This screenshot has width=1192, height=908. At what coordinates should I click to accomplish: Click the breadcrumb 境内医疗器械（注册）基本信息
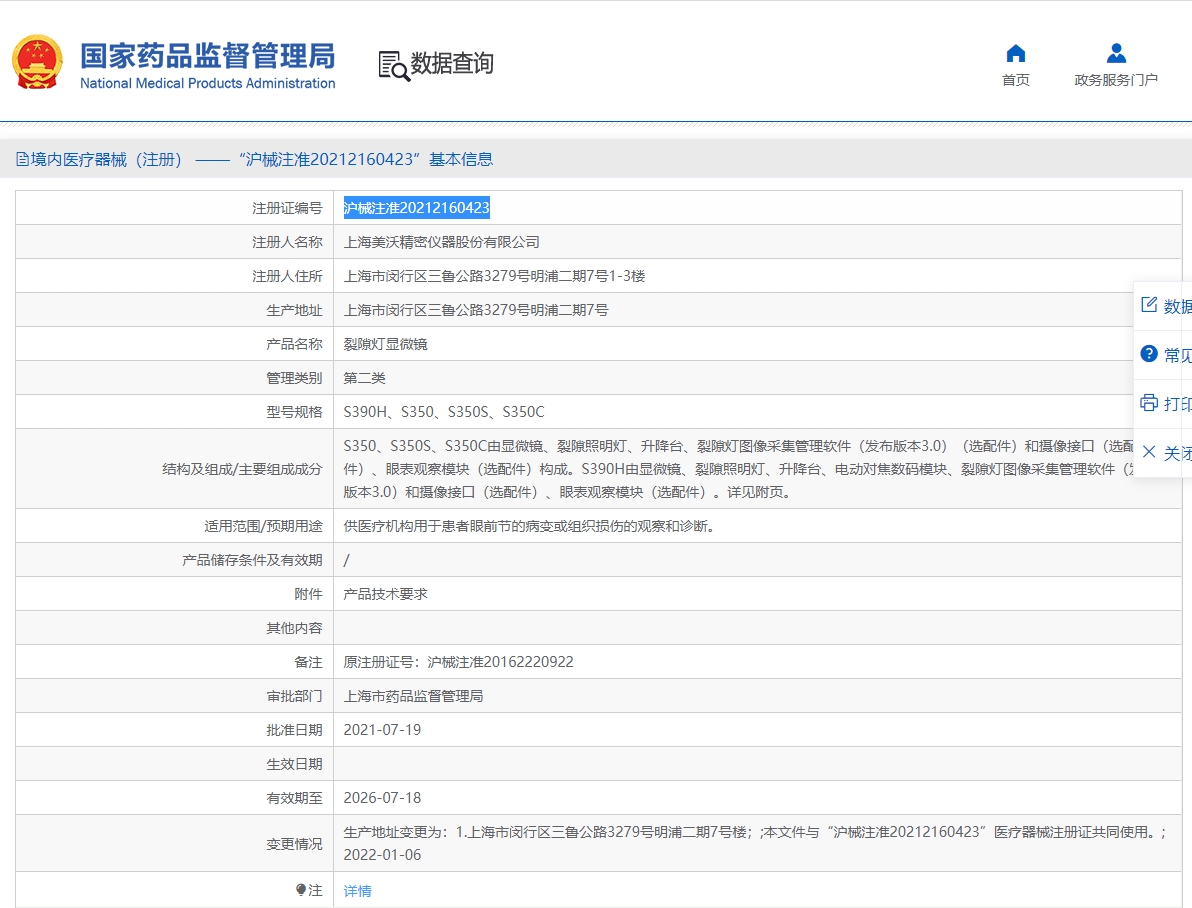[254, 159]
